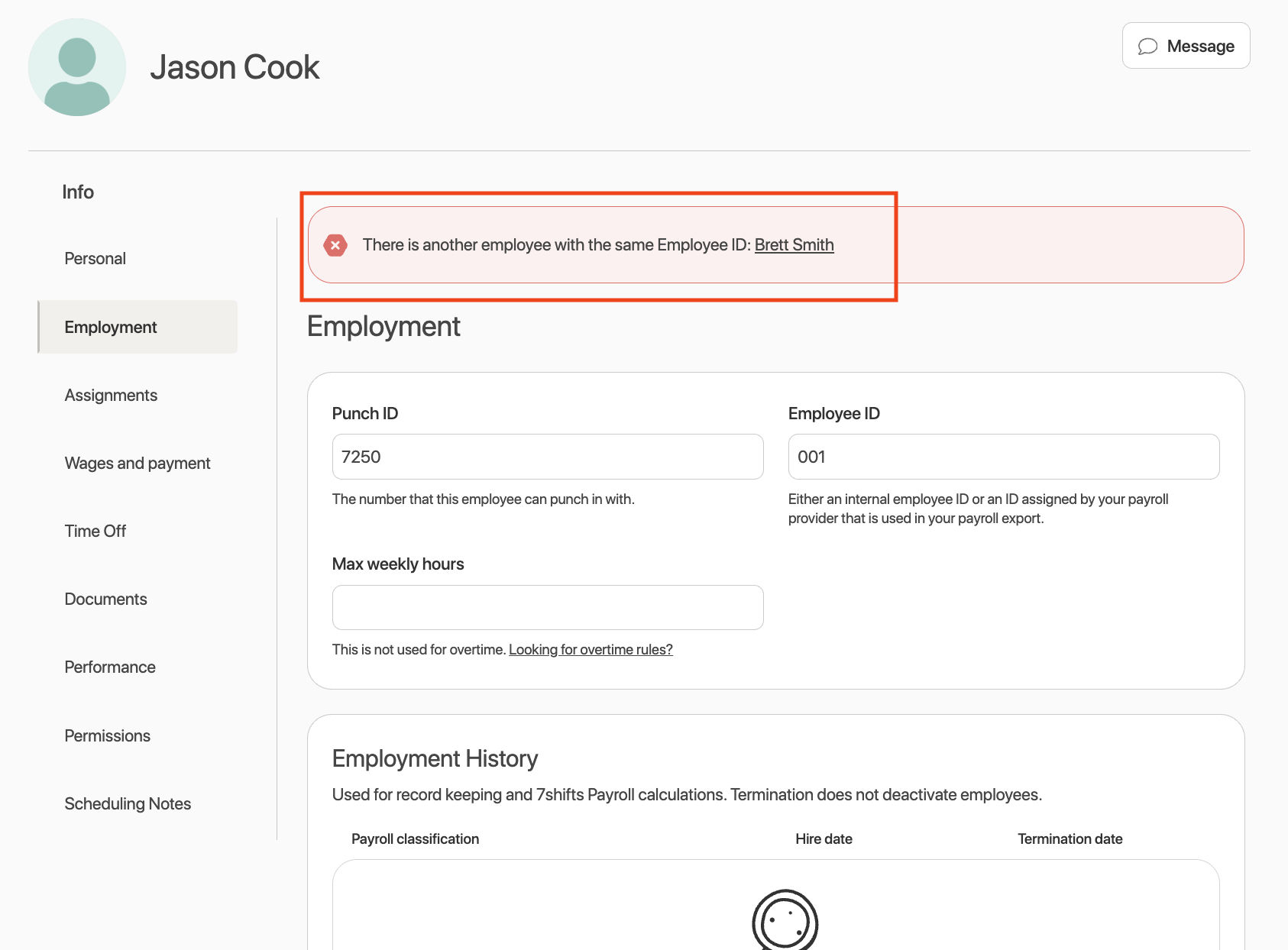1288x950 pixels.
Task: Click the red error icon in alert
Action: (335, 245)
